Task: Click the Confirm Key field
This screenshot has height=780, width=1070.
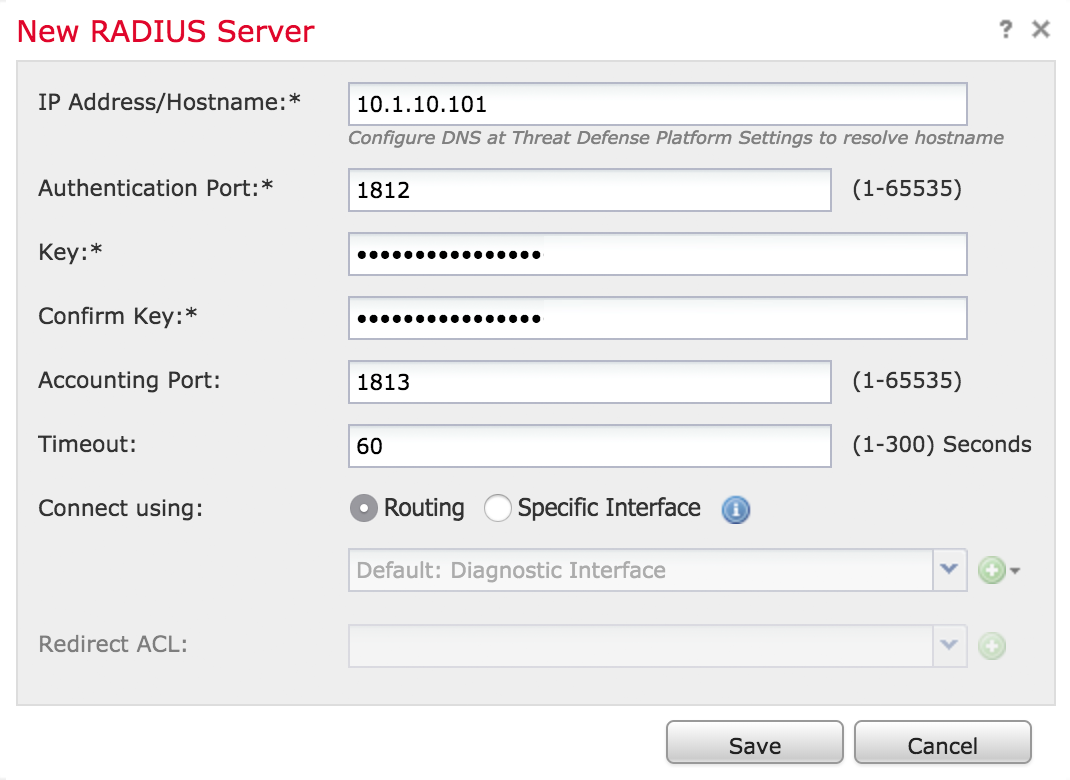Action: point(657,318)
